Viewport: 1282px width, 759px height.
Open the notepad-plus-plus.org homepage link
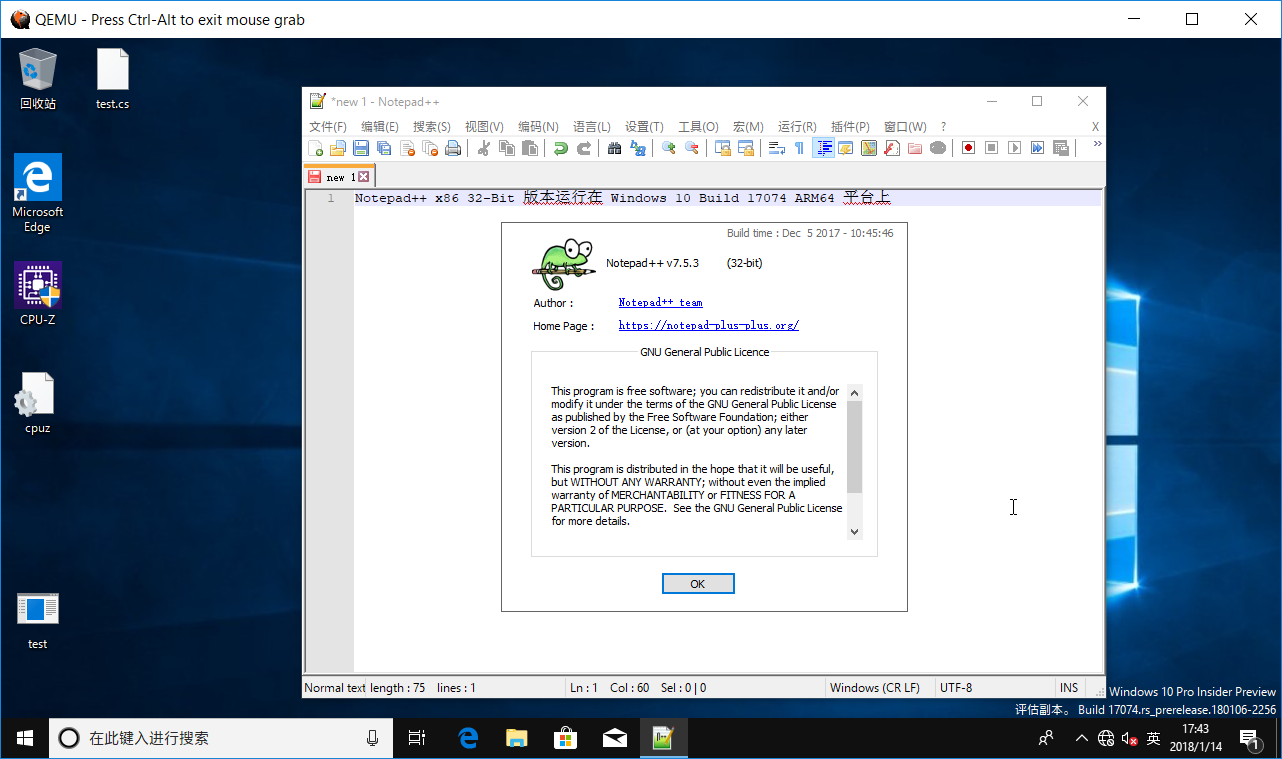coord(708,325)
